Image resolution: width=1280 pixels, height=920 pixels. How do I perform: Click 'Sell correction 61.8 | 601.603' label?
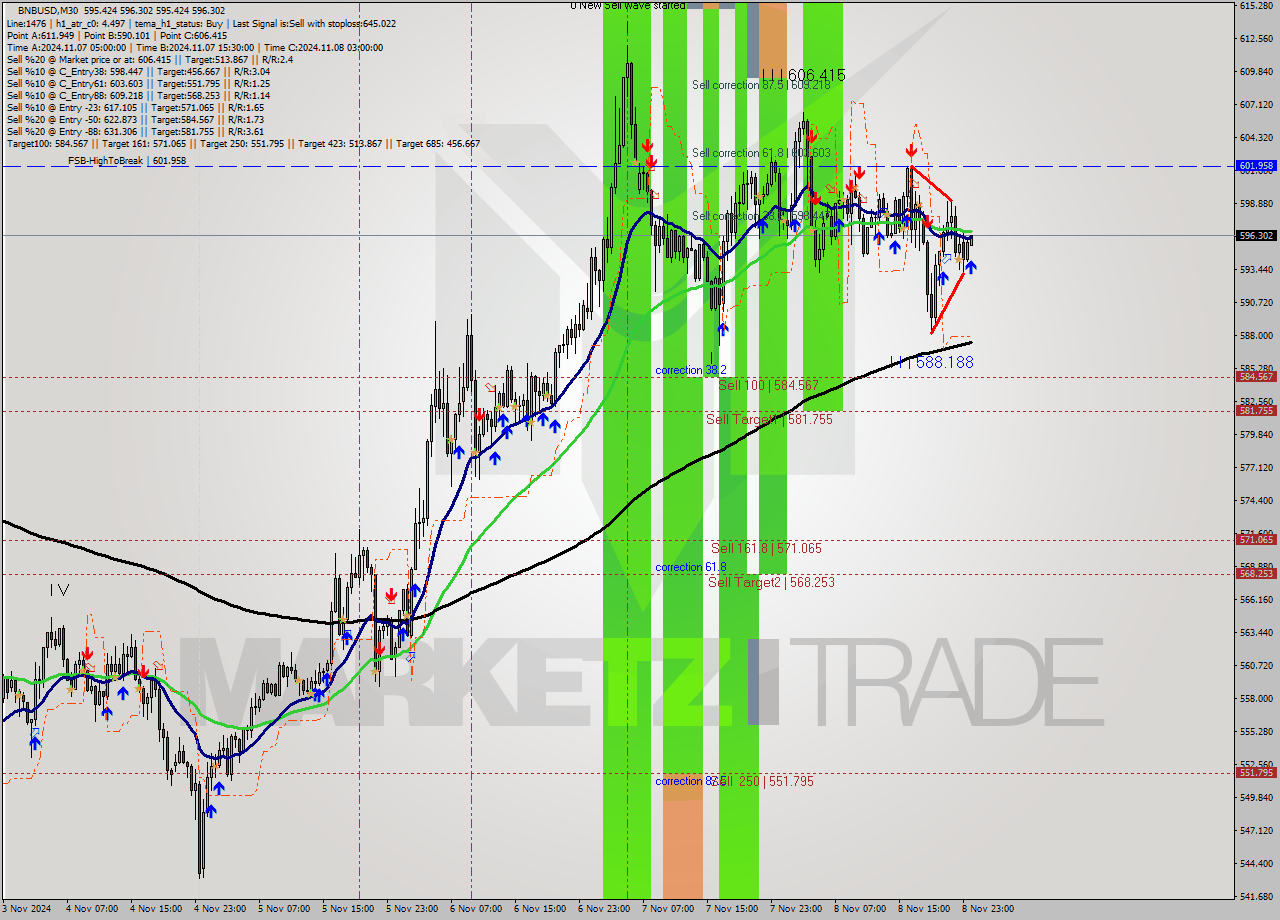tap(761, 153)
